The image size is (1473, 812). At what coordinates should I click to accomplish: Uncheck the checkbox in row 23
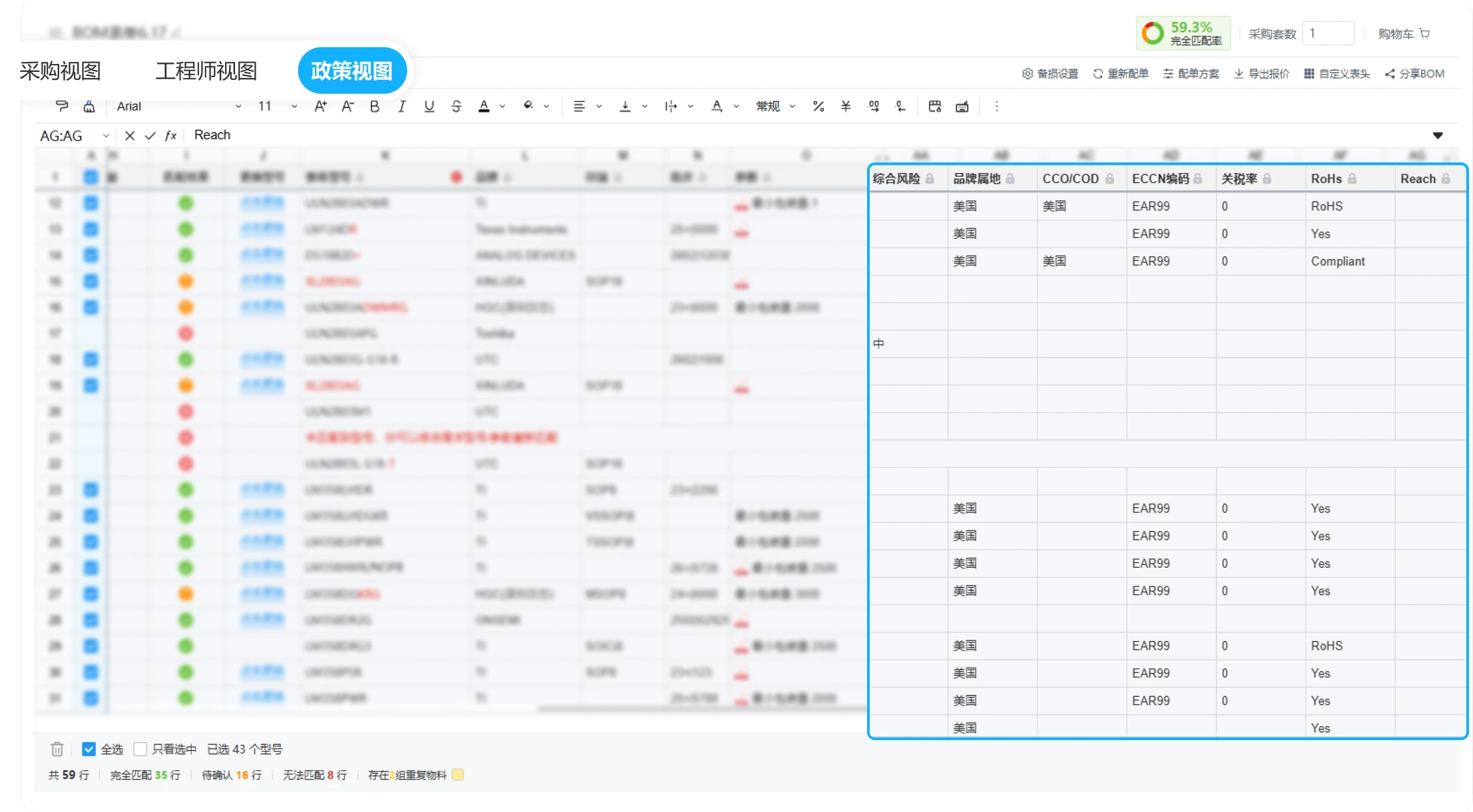click(91, 490)
